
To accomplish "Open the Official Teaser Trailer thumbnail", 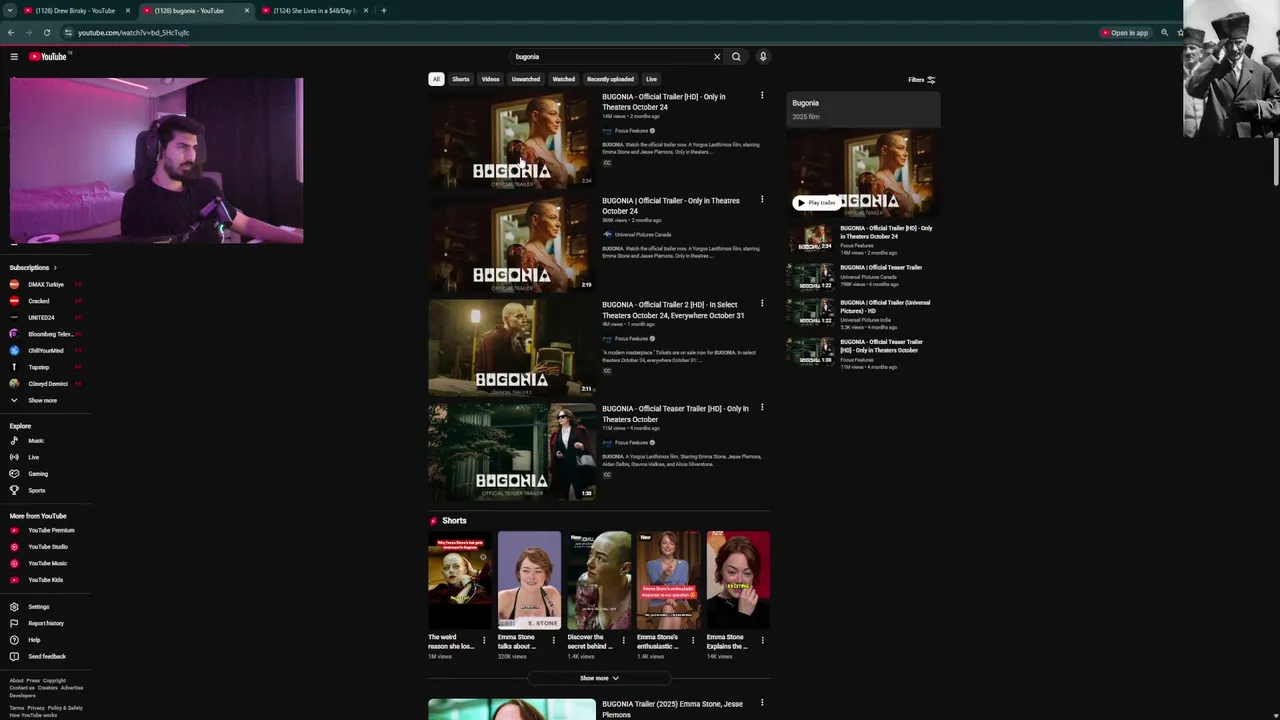I will click(512, 452).
